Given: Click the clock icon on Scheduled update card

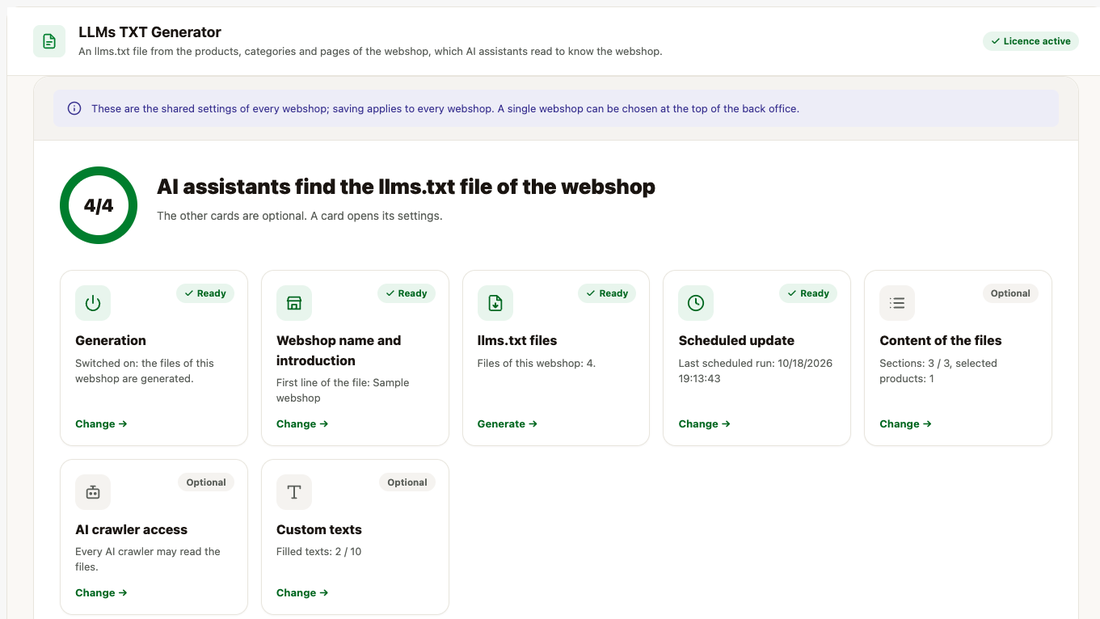Looking at the screenshot, I should point(696,303).
